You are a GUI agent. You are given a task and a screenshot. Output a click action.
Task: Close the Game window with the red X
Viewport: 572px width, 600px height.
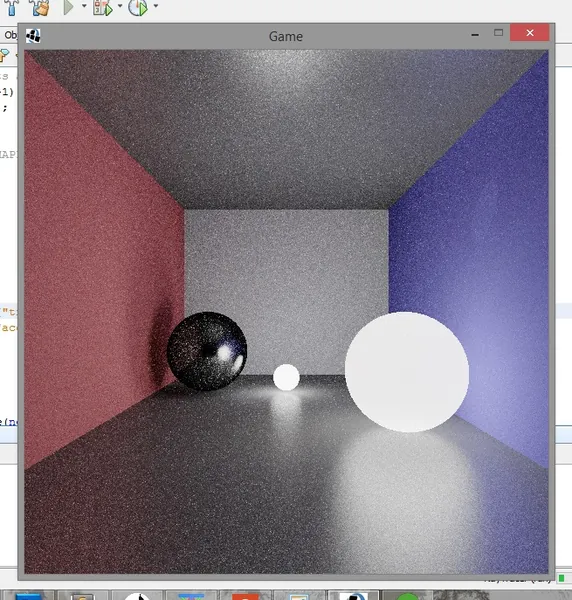tap(530, 33)
